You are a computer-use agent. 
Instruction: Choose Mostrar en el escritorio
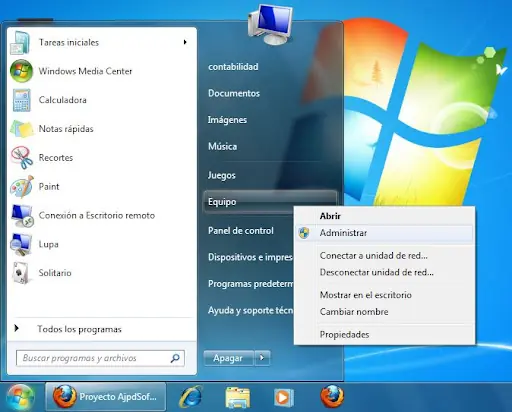pyautogui.click(x=384, y=295)
